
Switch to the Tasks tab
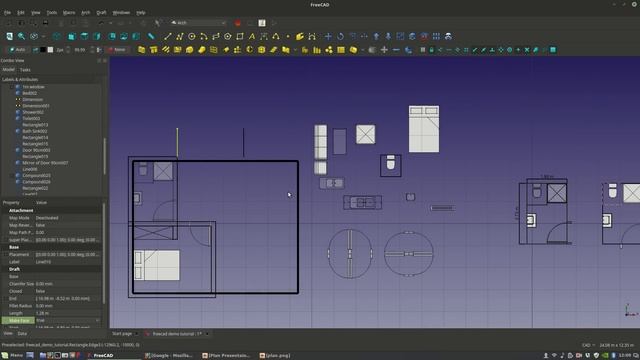point(25,70)
